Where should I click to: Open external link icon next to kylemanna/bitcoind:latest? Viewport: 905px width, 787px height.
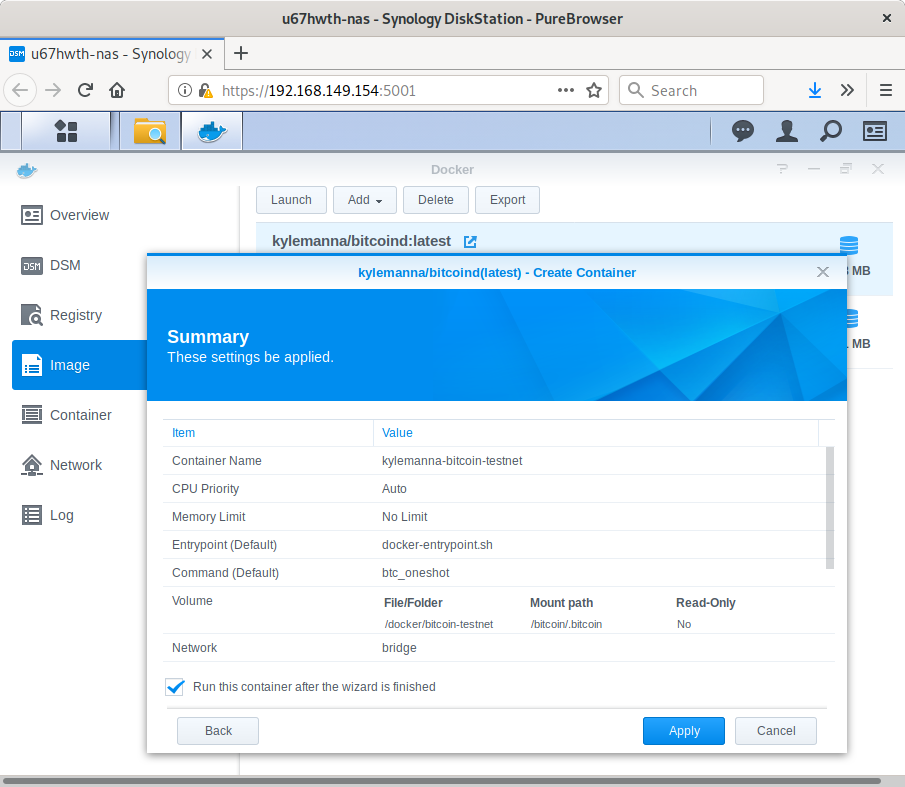click(x=470, y=242)
